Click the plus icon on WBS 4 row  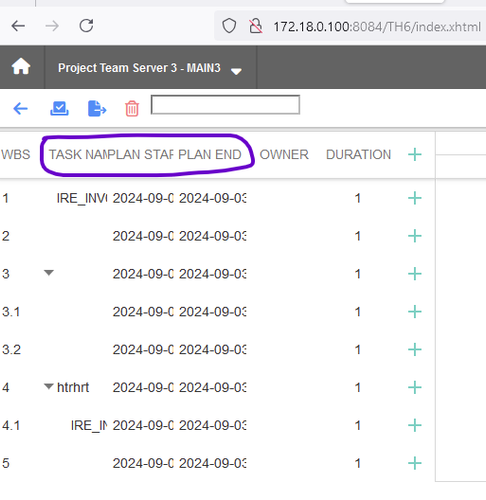(415, 388)
